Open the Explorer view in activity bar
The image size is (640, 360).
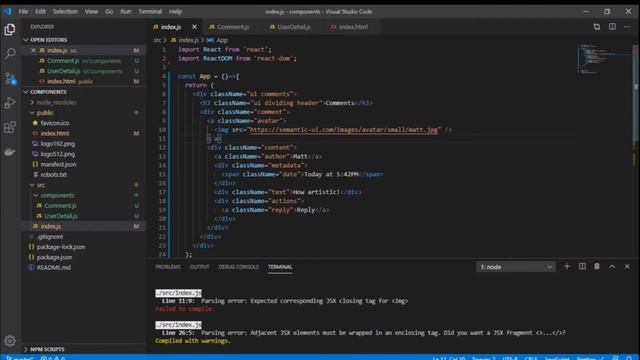[x=10, y=29]
